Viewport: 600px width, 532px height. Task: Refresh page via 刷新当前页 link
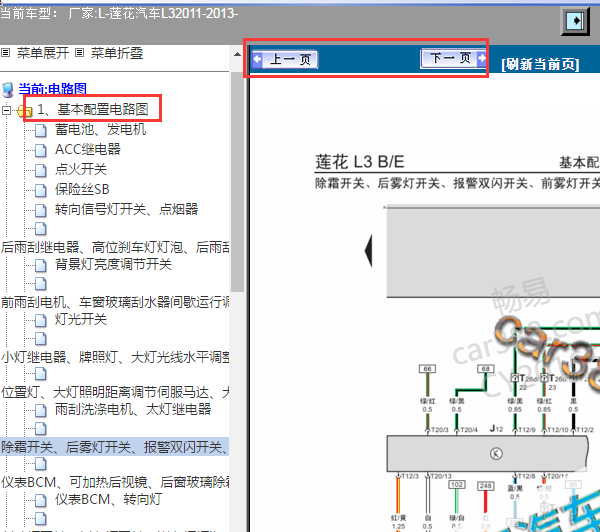coord(540,64)
